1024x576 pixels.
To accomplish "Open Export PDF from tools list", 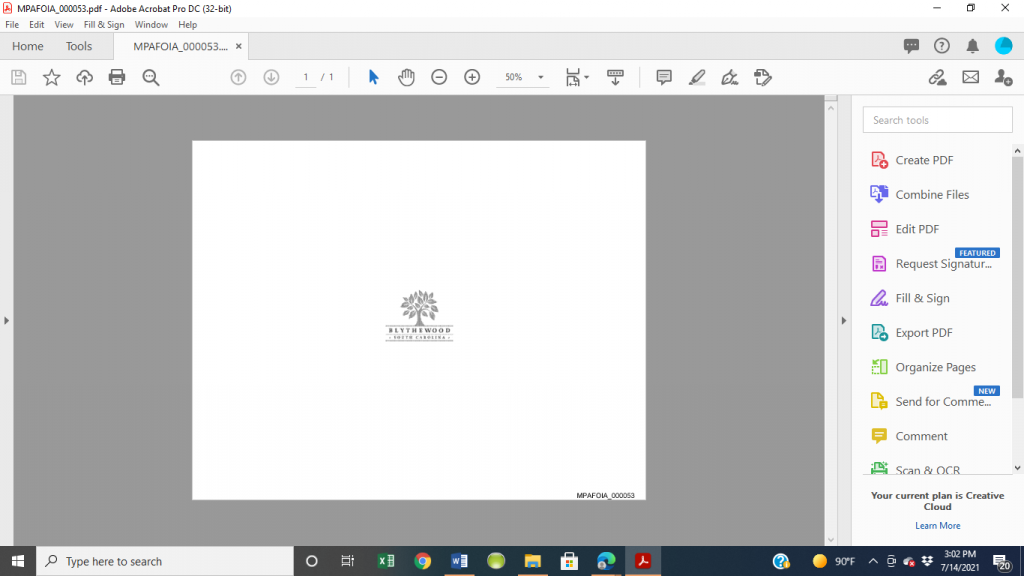I will coord(923,333).
